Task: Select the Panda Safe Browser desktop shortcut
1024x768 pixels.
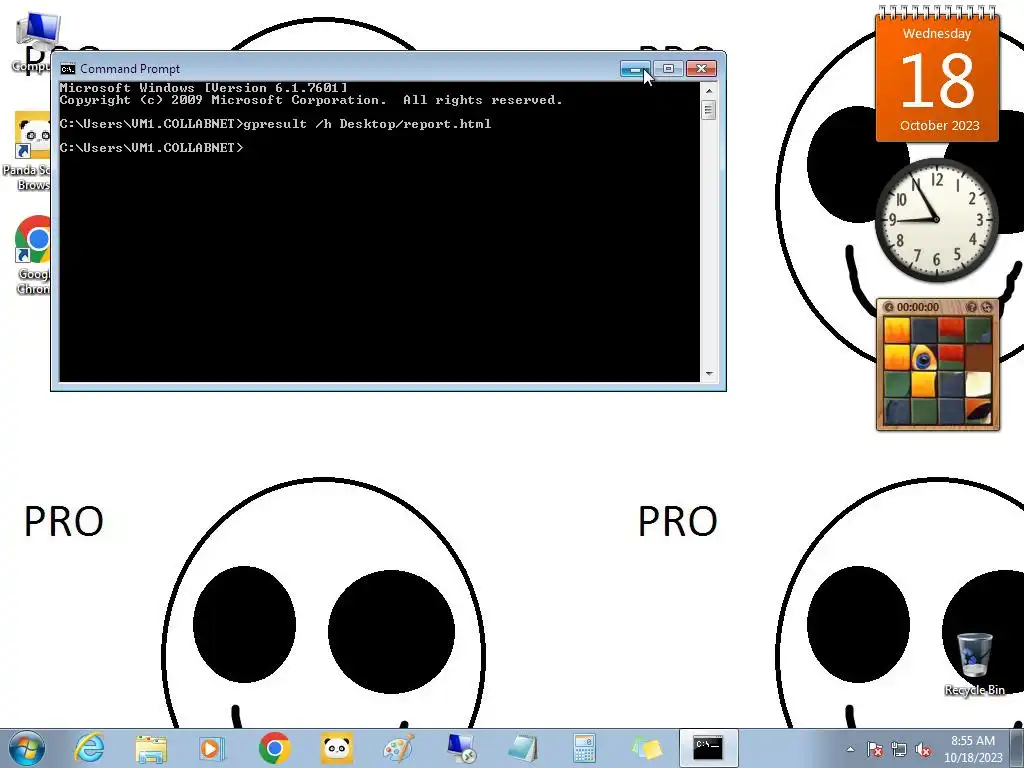Action: [26, 152]
